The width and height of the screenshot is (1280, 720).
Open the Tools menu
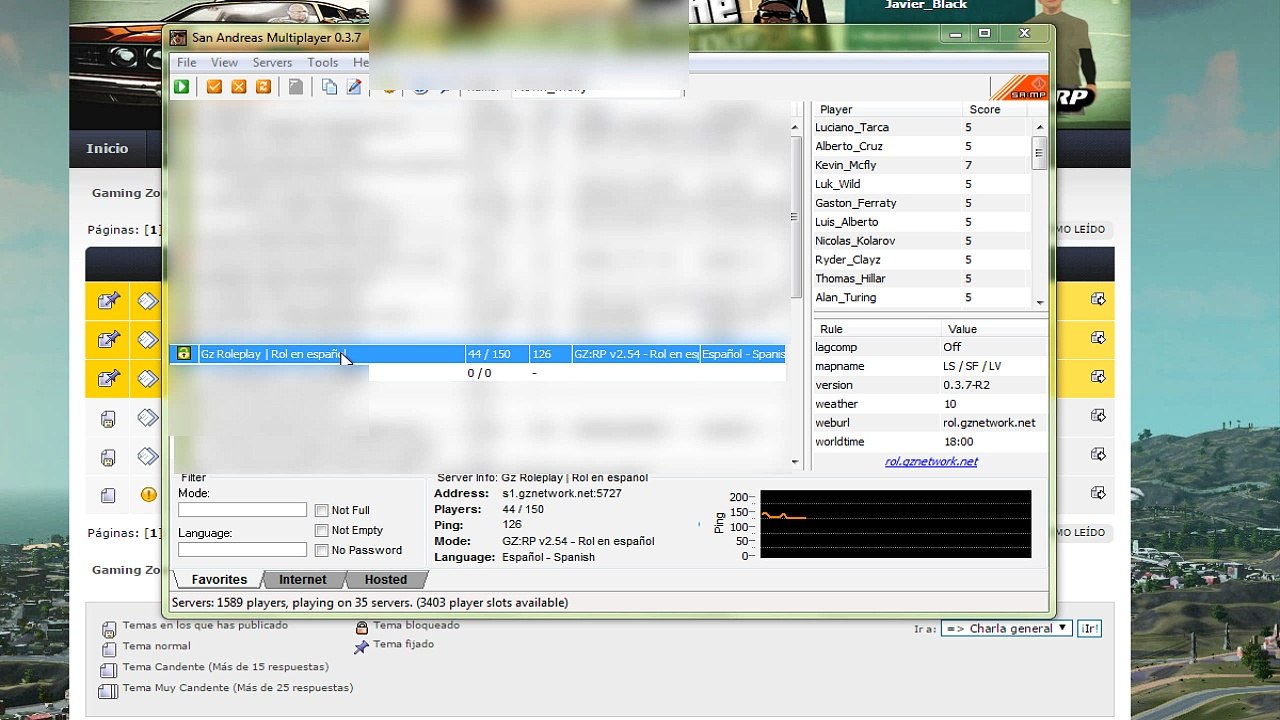tap(323, 62)
